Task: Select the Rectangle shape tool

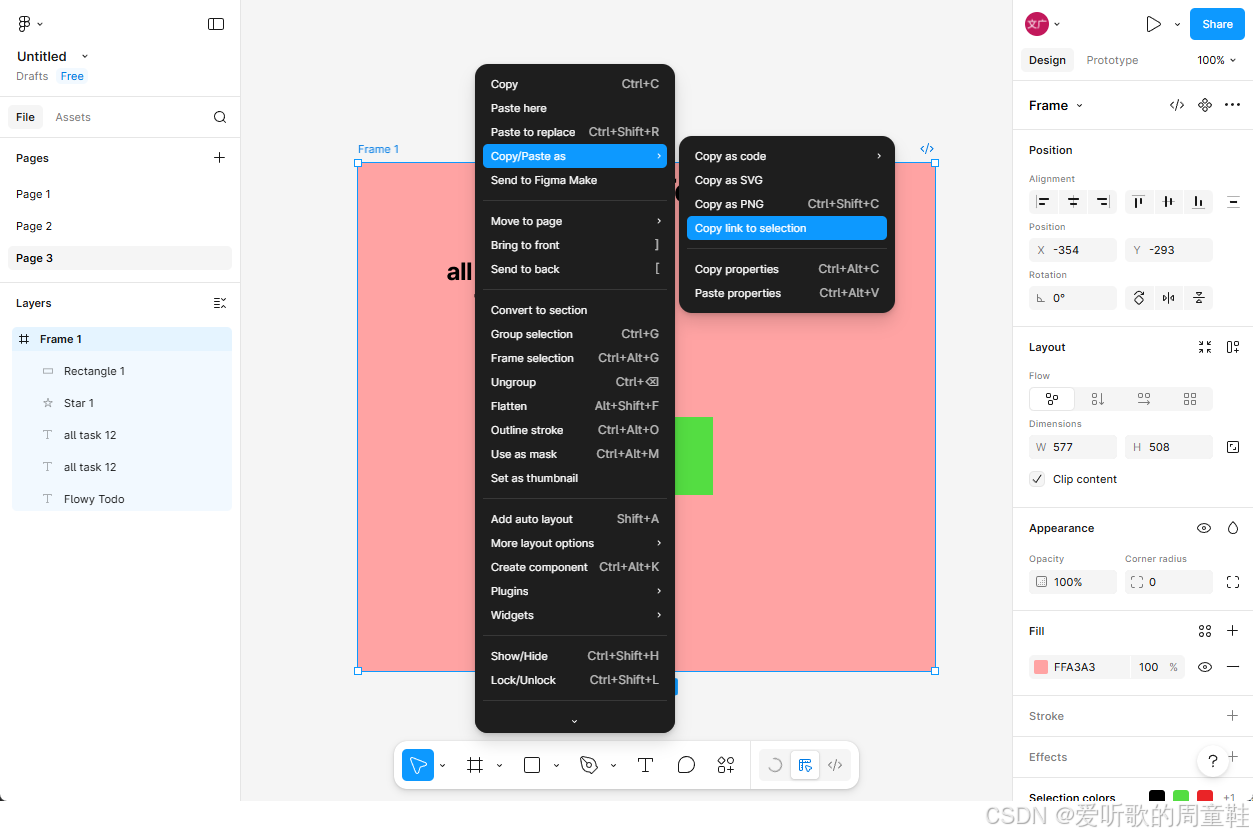Action: point(532,765)
